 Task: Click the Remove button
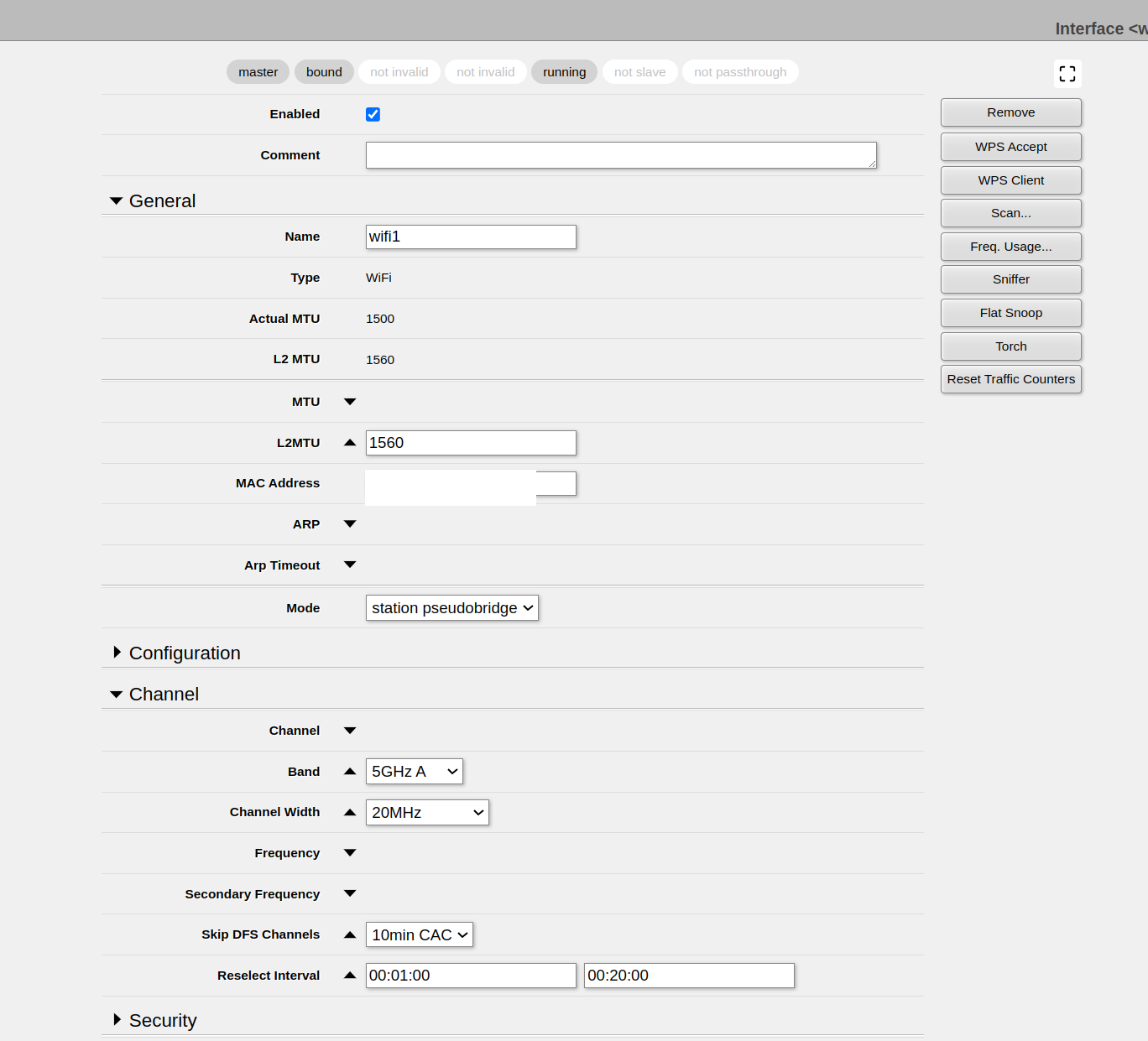[1011, 112]
